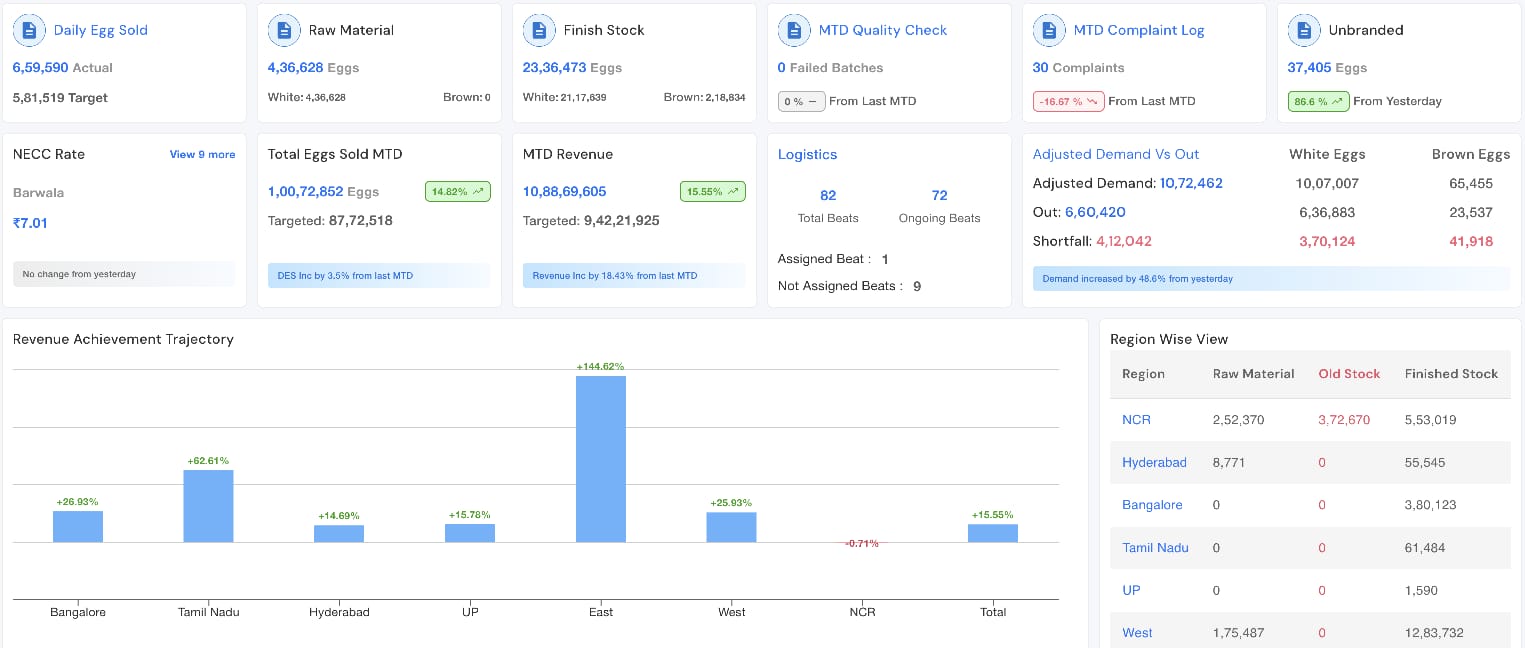Click the Bangalore revenue bar

78,527
